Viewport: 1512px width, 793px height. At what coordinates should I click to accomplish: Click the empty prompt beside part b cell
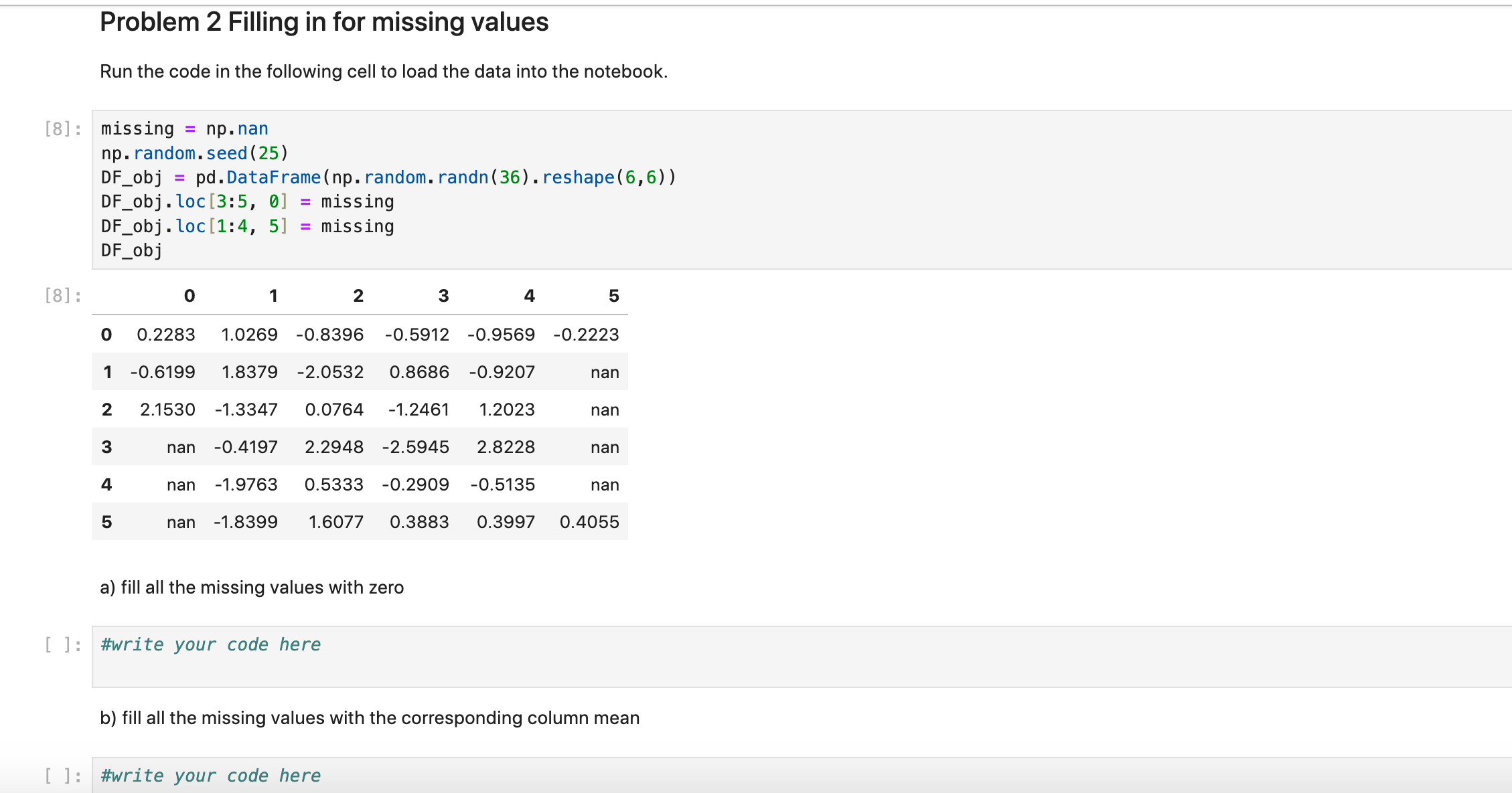click(63, 776)
